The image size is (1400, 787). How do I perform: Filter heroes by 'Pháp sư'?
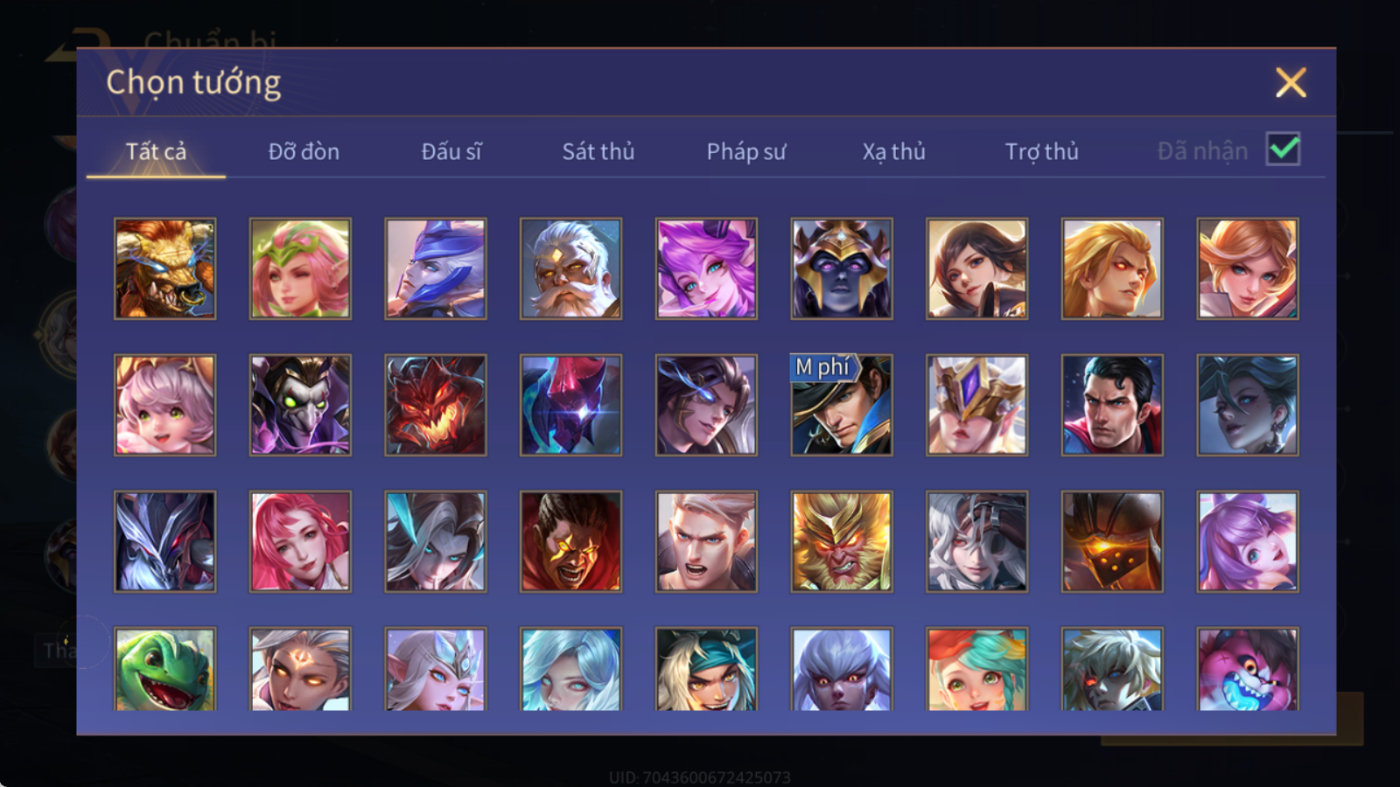click(x=746, y=151)
